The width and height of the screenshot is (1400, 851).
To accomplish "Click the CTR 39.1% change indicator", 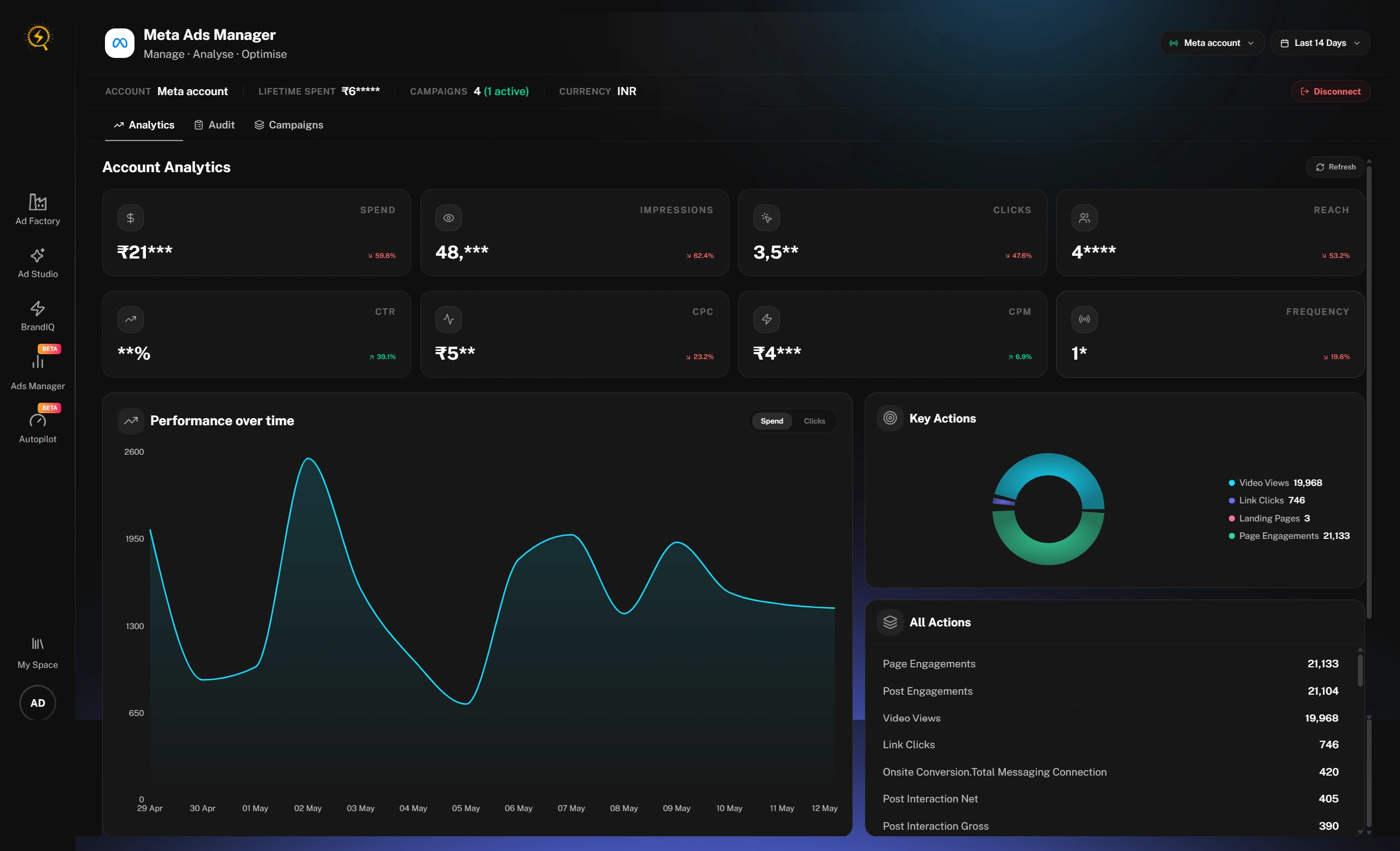I will pos(382,357).
